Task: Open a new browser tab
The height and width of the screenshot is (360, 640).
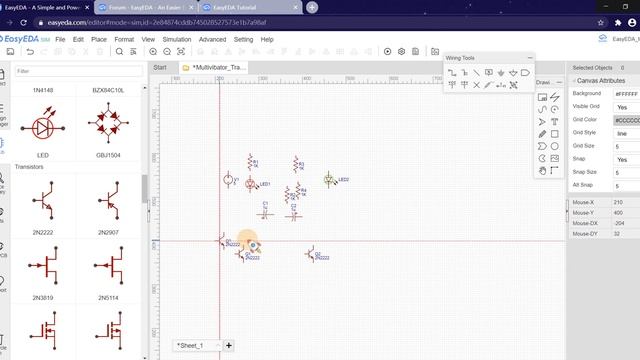Action: point(312,7)
